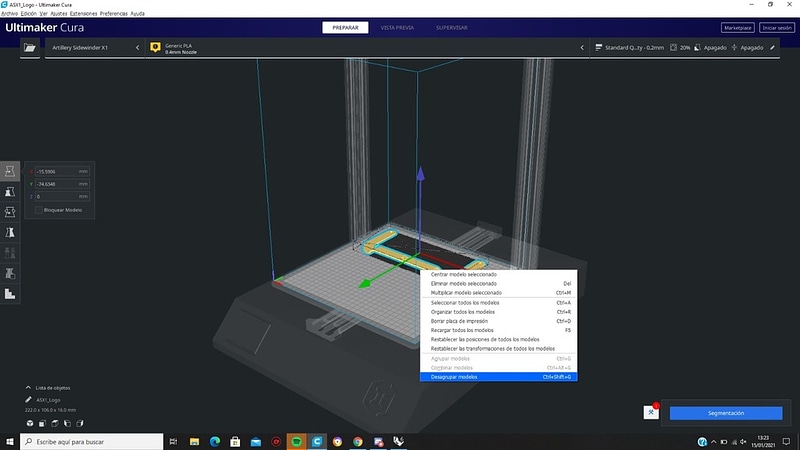Open the Archivo menu
The height and width of the screenshot is (450, 800).
(x=10, y=14)
